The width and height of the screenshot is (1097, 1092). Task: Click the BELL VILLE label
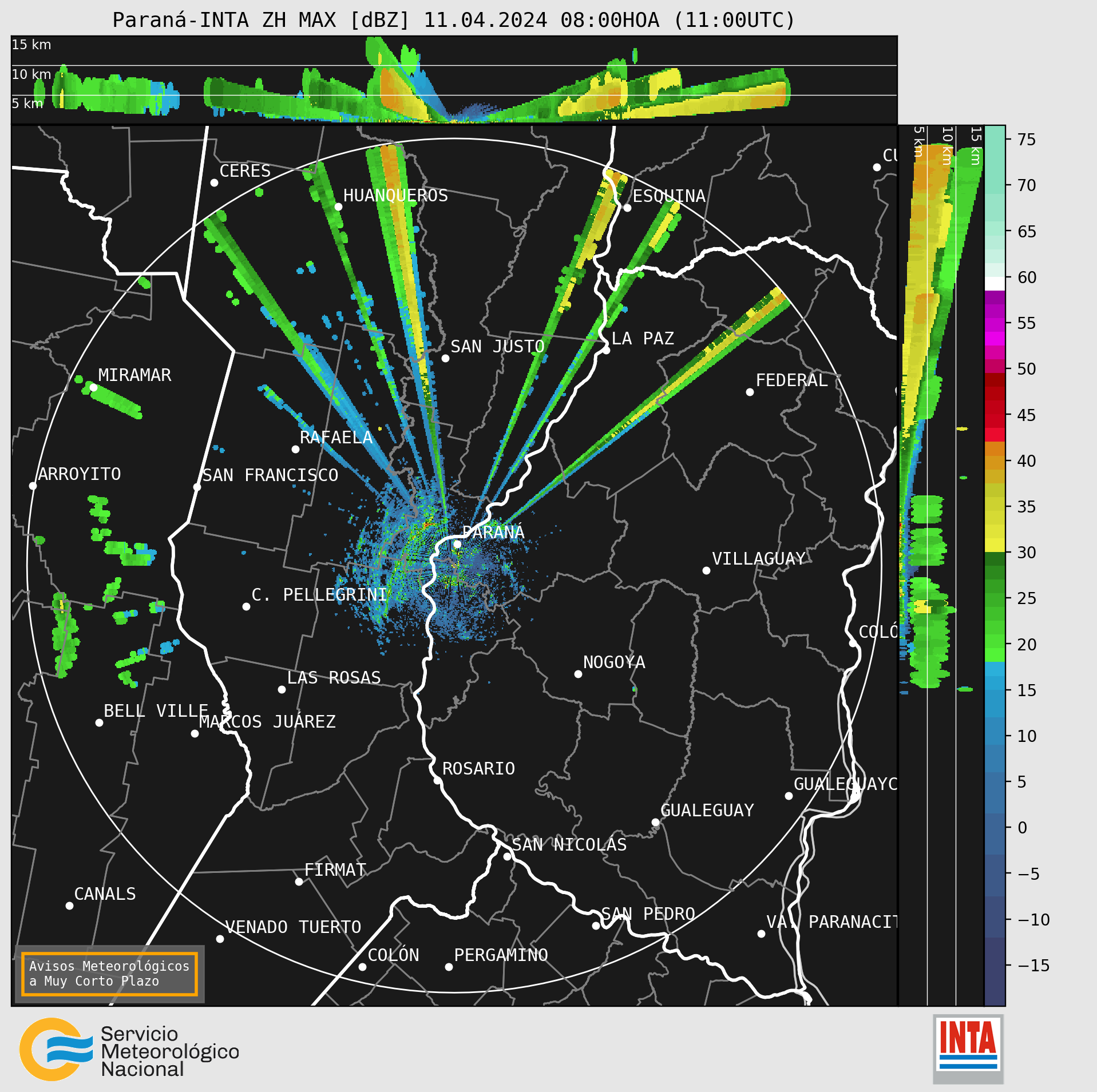(156, 711)
